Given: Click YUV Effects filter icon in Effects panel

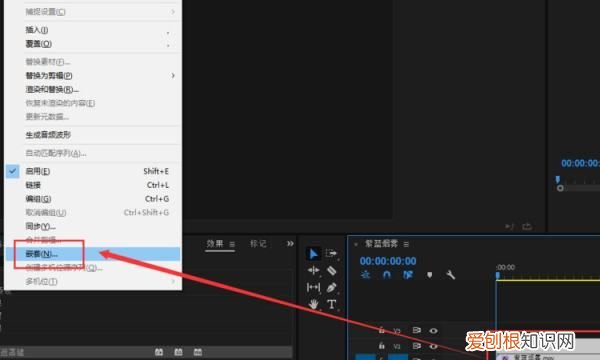Looking at the screenshot, I should [197, 352].
